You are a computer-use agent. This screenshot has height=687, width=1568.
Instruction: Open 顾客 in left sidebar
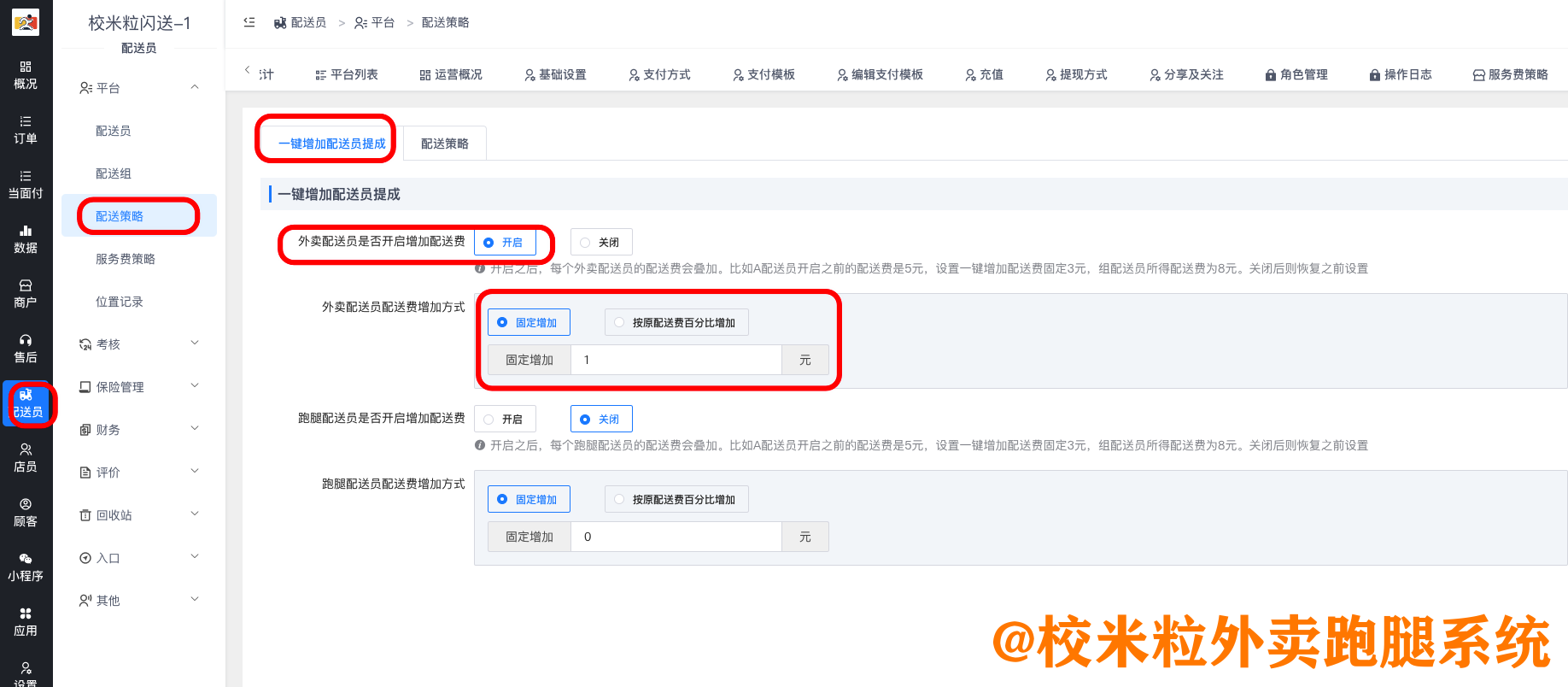(x=26, y=513)
